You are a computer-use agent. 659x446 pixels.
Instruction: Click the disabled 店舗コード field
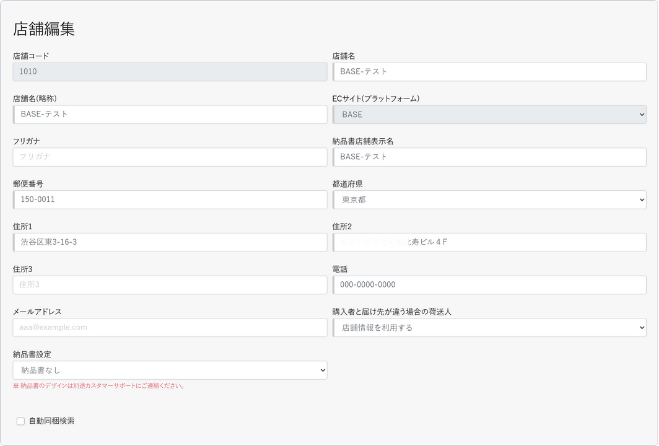[170, 72]
